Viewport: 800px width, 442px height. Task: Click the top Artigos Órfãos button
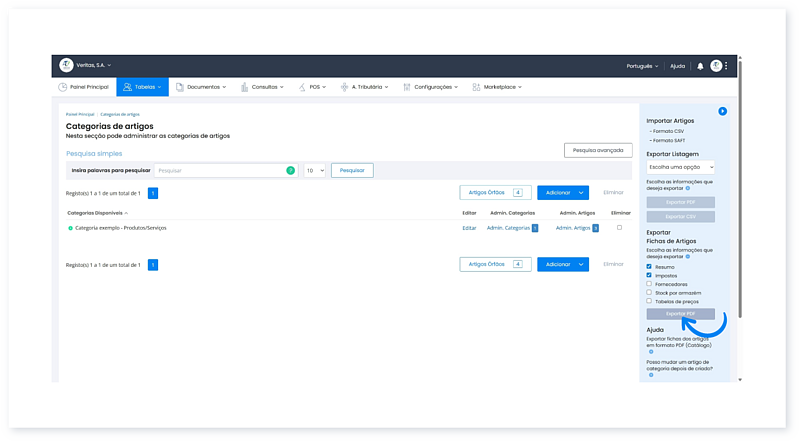[495, 192]
